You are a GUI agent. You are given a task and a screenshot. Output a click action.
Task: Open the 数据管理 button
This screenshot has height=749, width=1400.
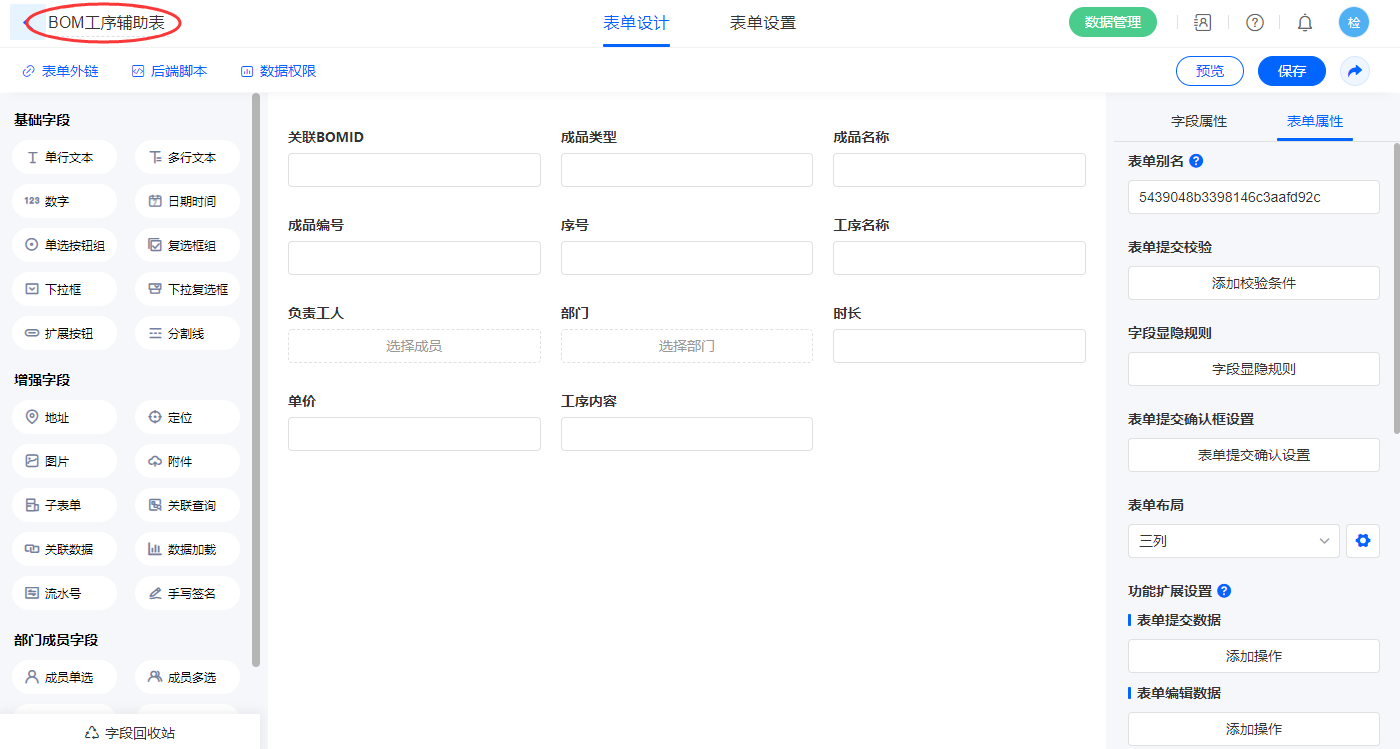[1112, 22]
